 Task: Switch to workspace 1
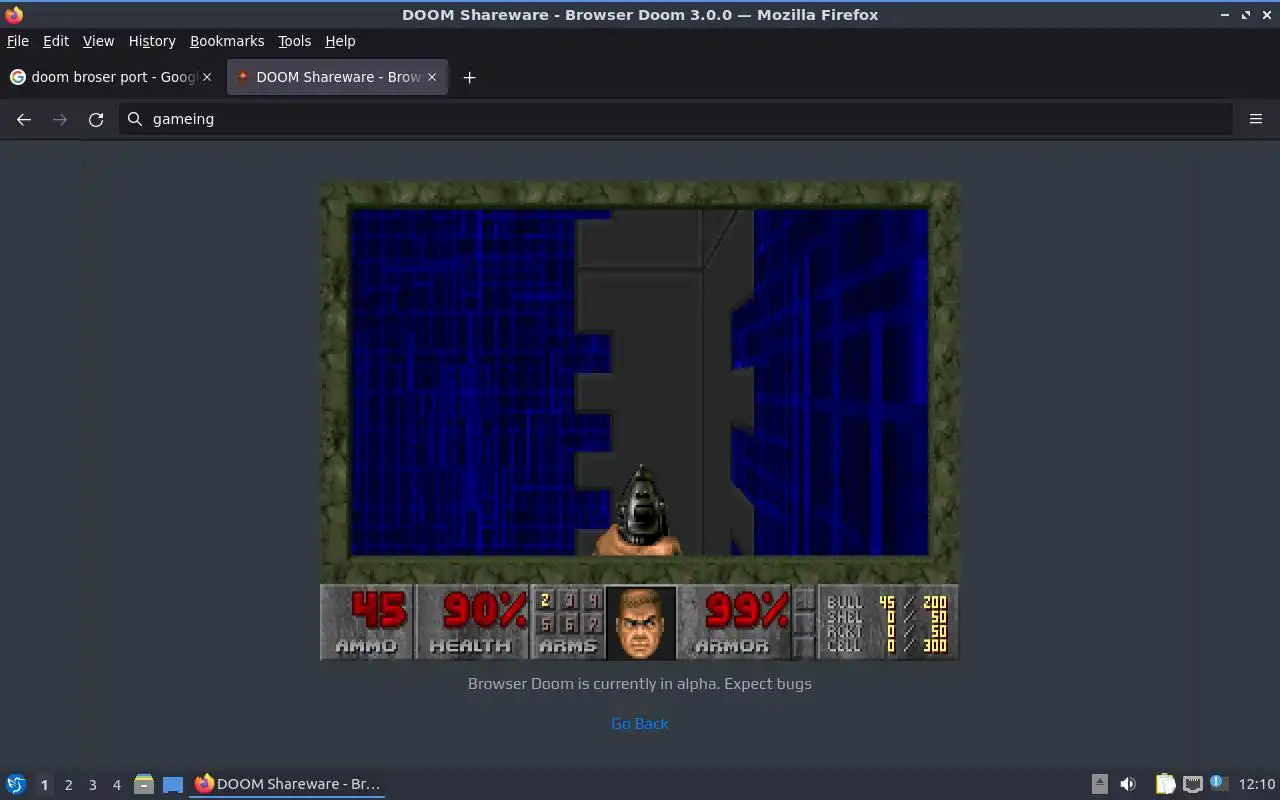click(x=44, y=785)
